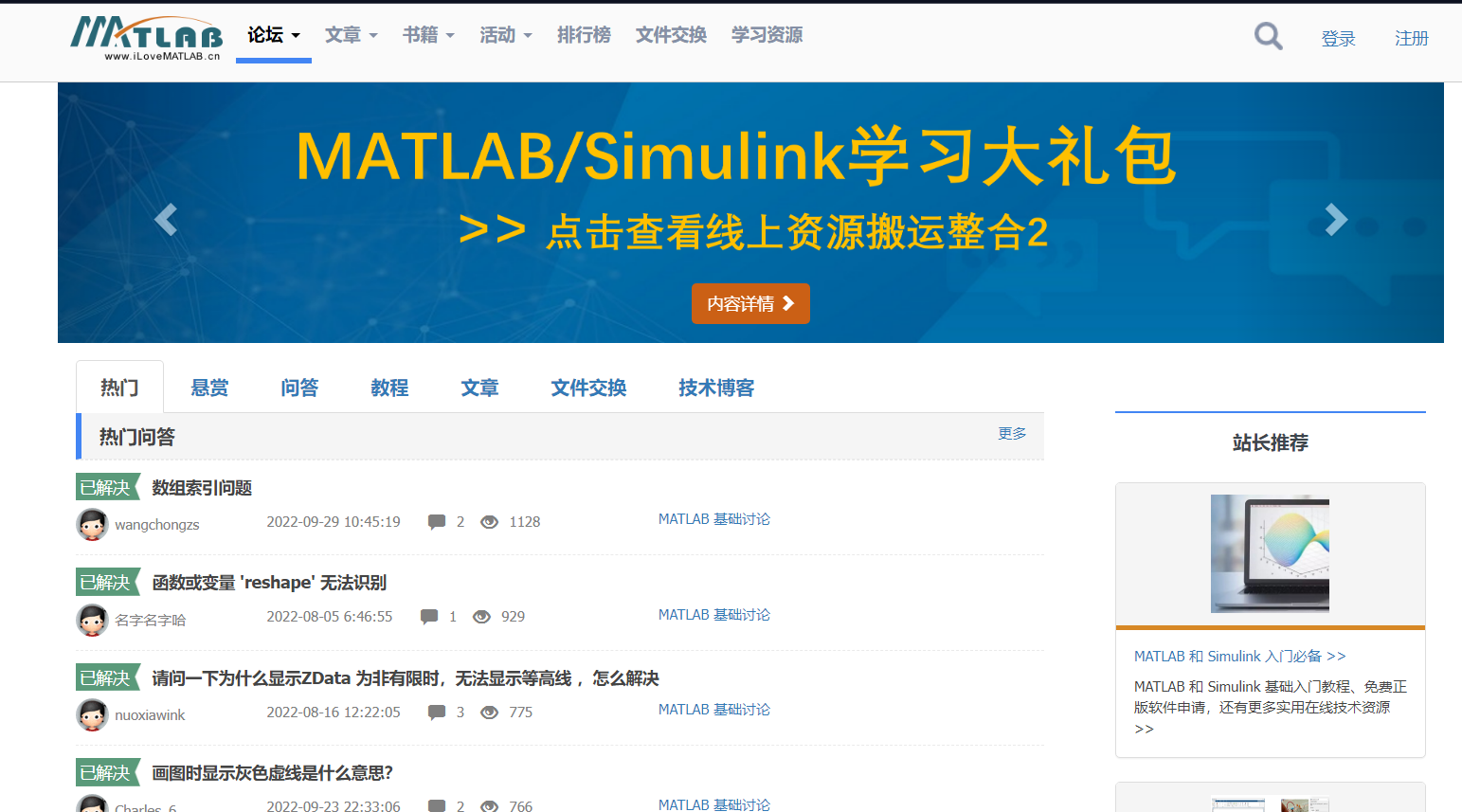Click wangchongzs user avatar
This screenshot has height=812, width=1462.
92,524
